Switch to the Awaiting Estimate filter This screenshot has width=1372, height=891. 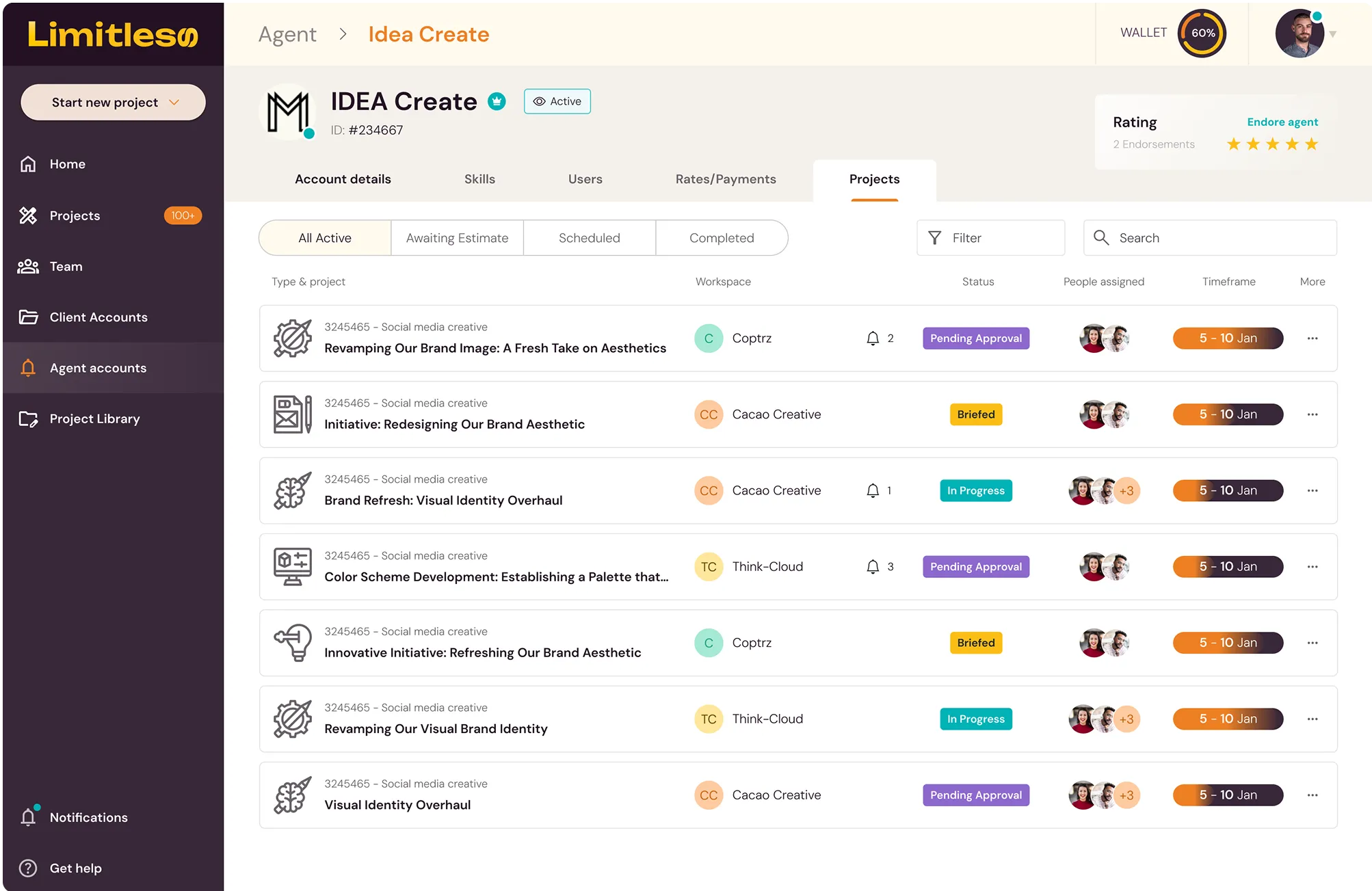pyautogui.click(x=457, y=238)
